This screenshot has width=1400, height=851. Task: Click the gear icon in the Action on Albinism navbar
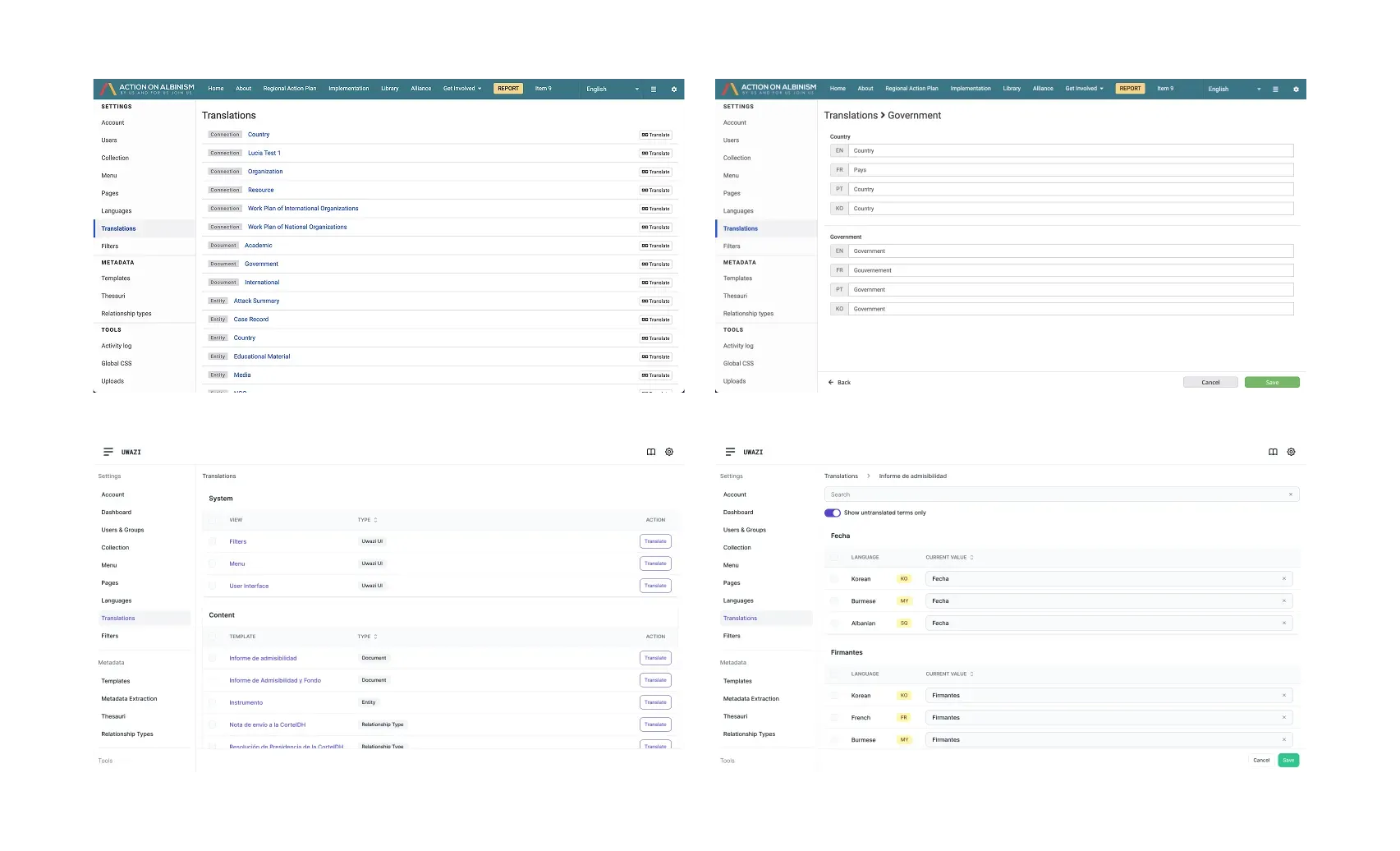673,89
